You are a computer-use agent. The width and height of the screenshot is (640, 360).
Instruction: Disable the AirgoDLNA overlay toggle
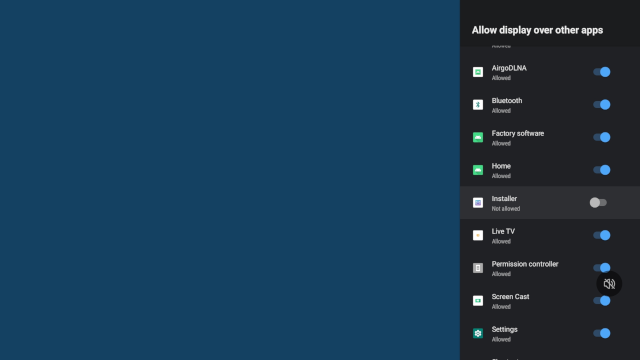click(602, 72)
